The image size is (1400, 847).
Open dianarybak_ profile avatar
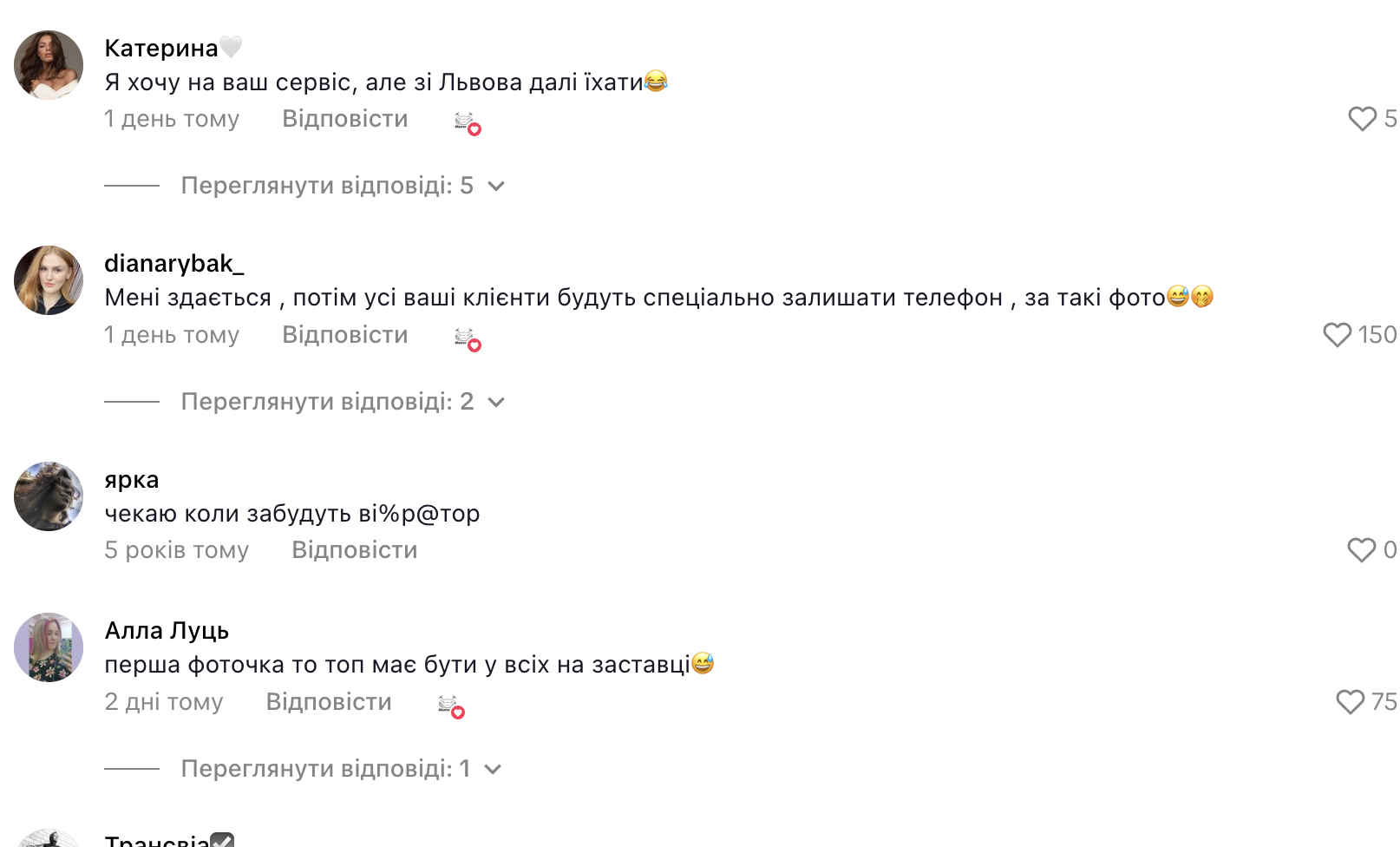(49, 280)
